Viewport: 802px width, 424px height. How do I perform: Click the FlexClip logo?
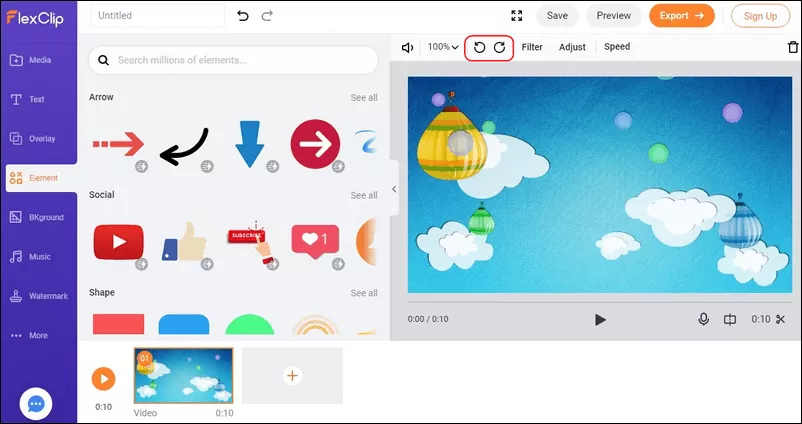click(x=35, y=18)
